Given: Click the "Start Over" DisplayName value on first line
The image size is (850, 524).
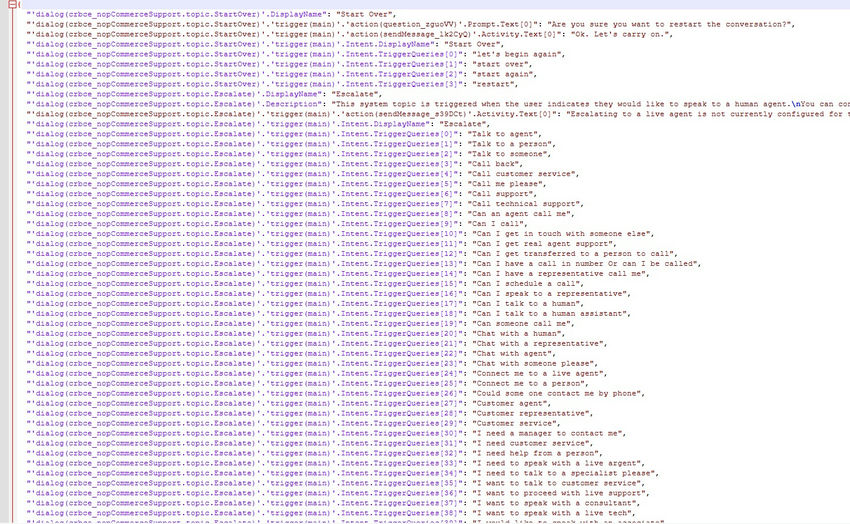Looking at the screenshot, I should (x=366, y=14).
